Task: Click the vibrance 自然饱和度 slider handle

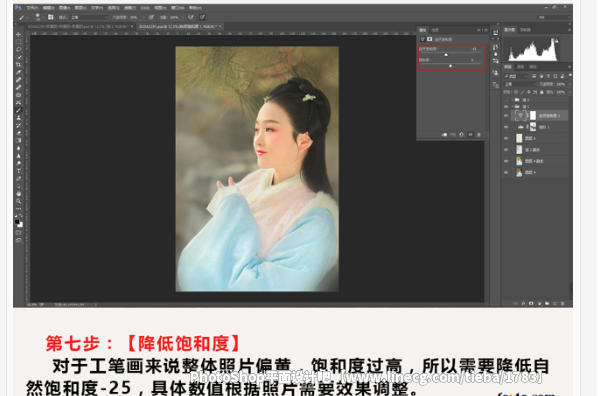Action: tap(446, 55)
